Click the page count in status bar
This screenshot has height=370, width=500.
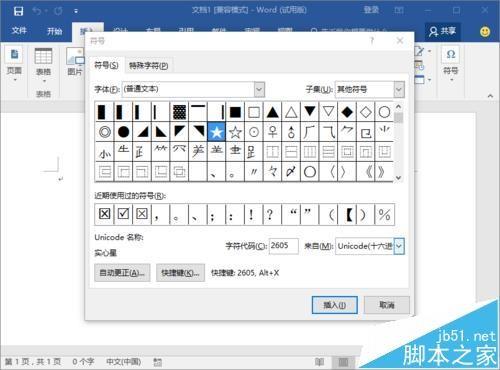pyautogui.click(x=33, y=362)
